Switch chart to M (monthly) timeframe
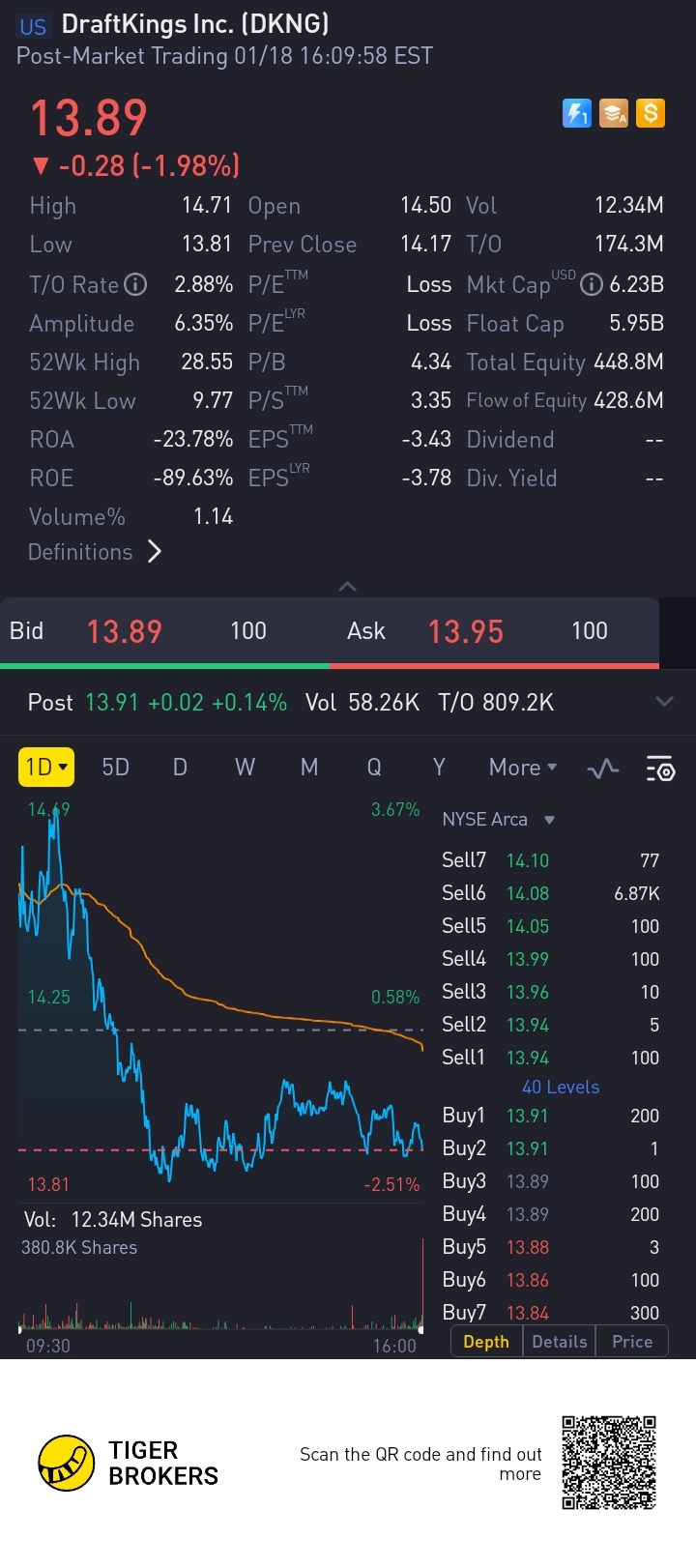Viewport: 696px width, 1568px height. 309,768
